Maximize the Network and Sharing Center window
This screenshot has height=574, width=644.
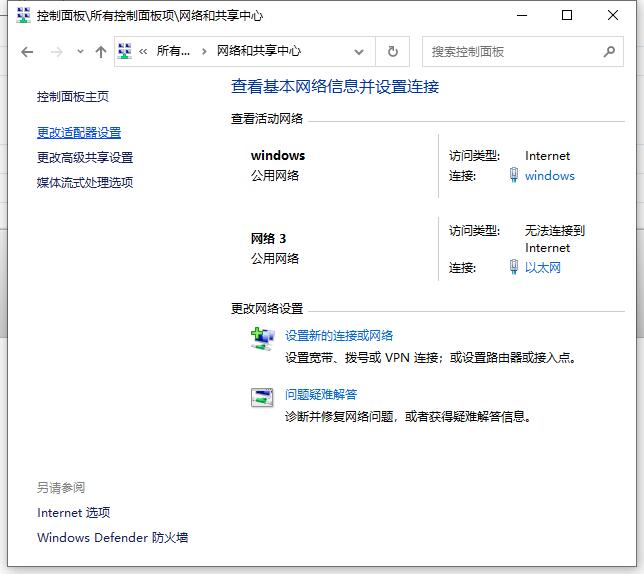coord(567,16)
